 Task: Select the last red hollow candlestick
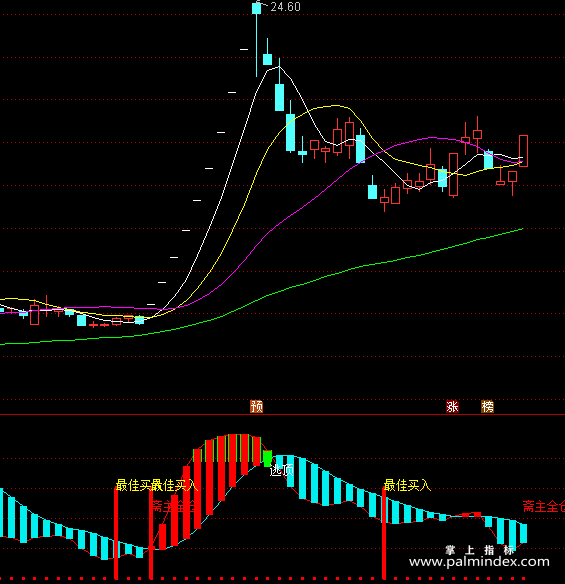523,151
